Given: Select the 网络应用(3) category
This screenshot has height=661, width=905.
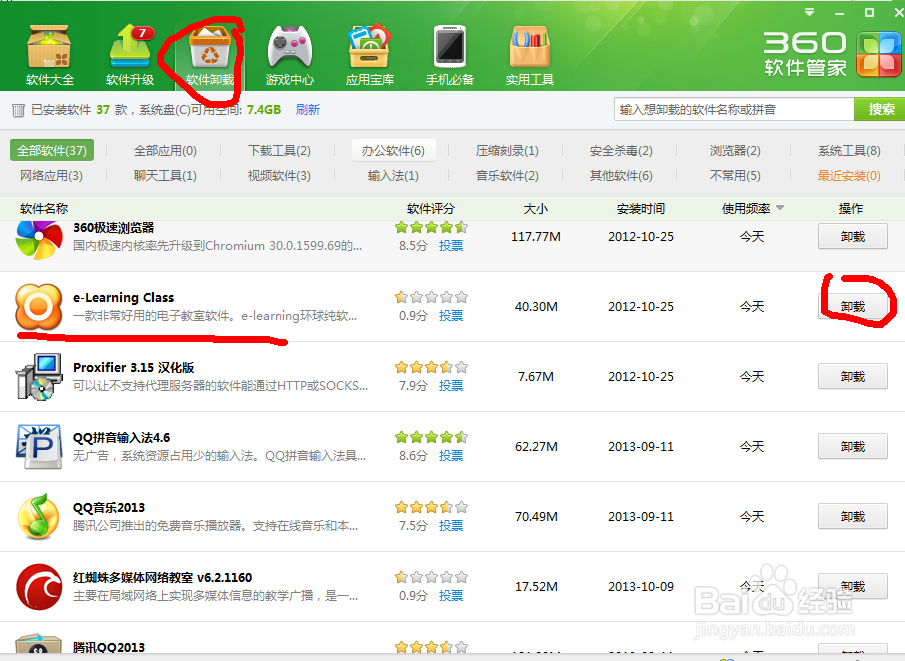Looking at the screenshot, I should [x=51, y=175].
